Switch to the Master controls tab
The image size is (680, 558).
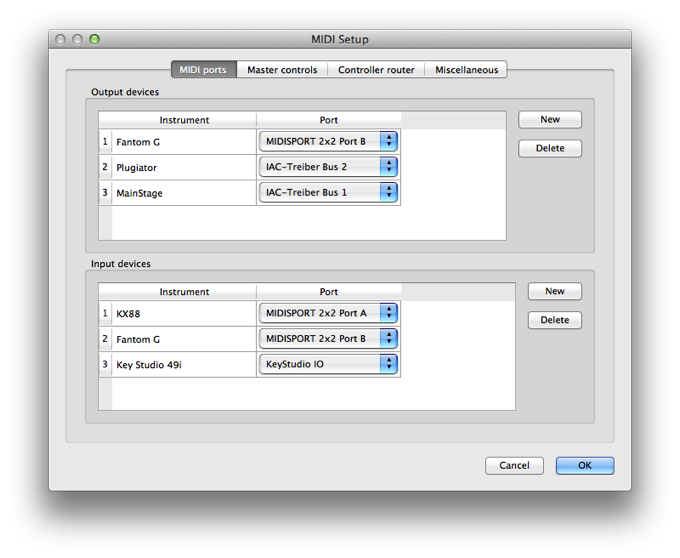tap(282, 70)
